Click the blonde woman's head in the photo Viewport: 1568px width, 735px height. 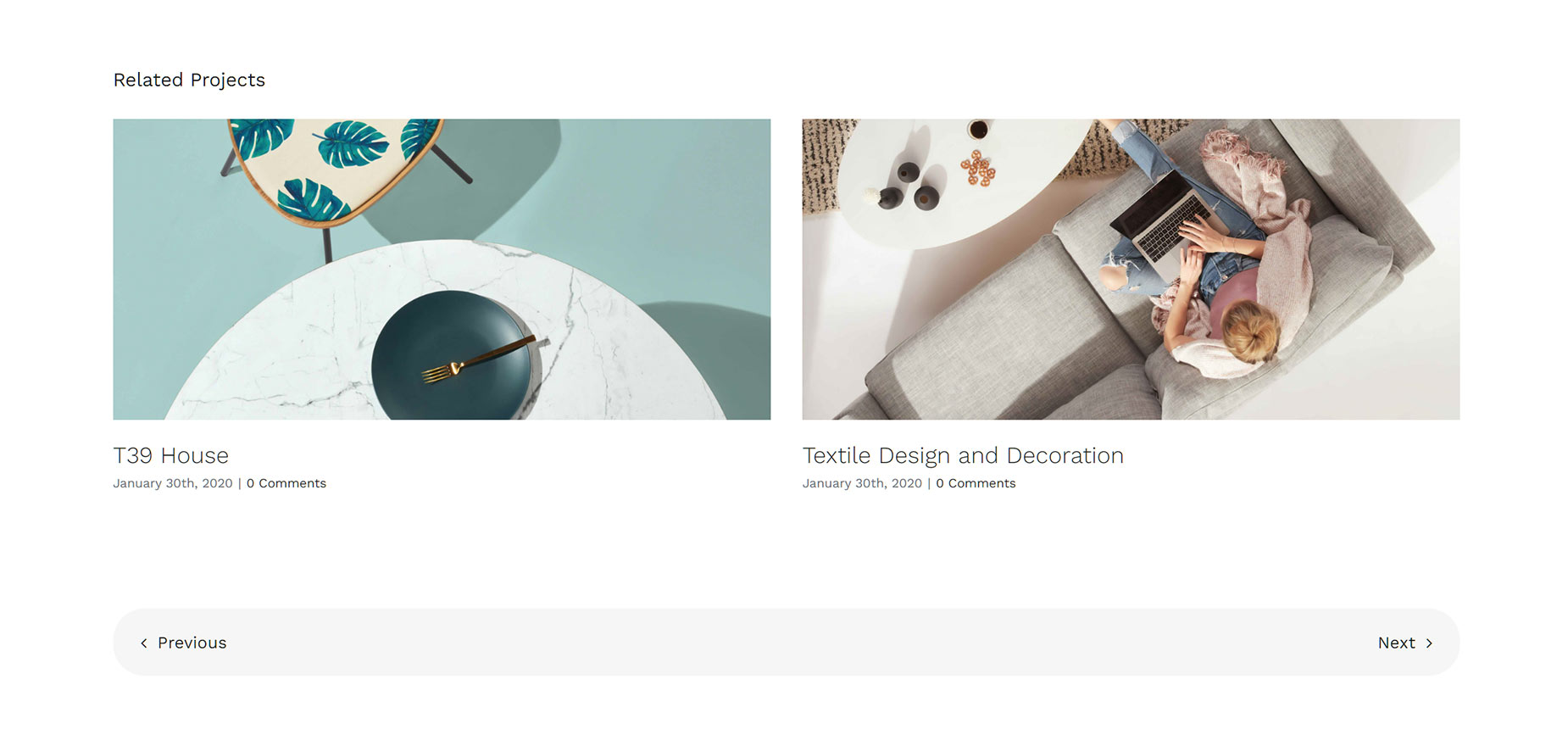pyautogui.click(x=1251, y=331)
